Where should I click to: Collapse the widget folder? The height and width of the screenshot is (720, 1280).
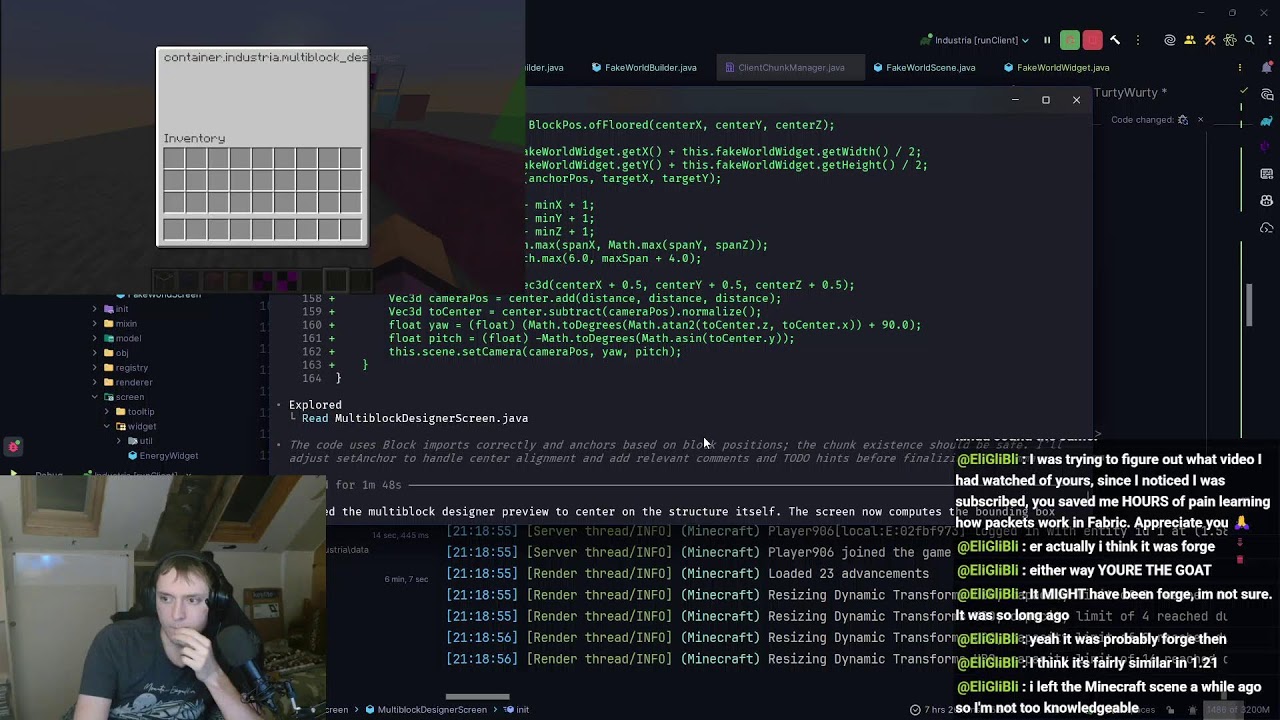(108, 426)
